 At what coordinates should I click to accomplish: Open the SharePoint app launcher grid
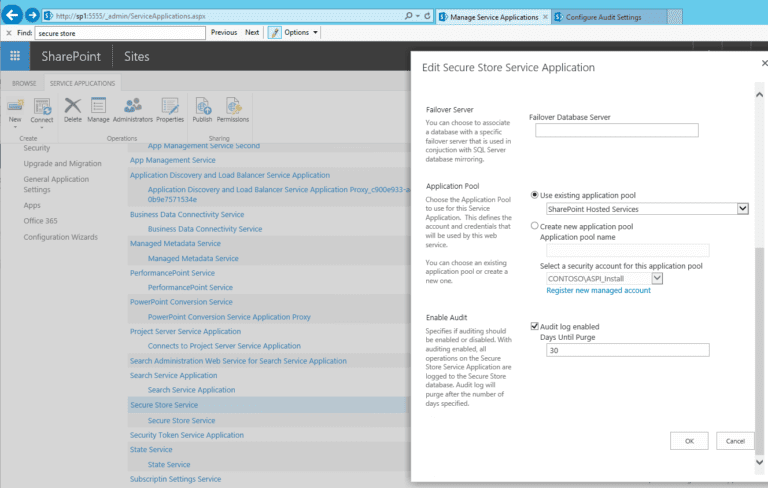tap(16, 57)
